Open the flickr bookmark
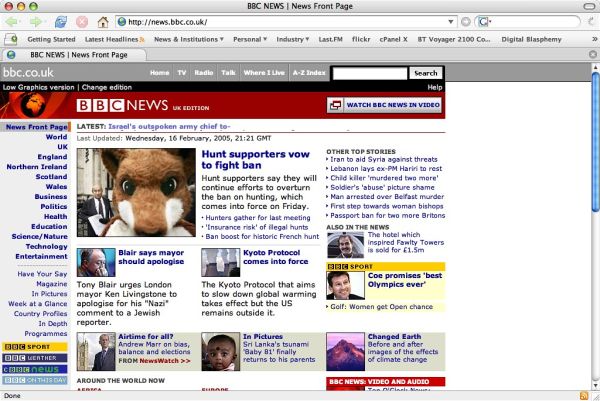Image resolution: width=600 pixels, height=401 pixels. 361,39
